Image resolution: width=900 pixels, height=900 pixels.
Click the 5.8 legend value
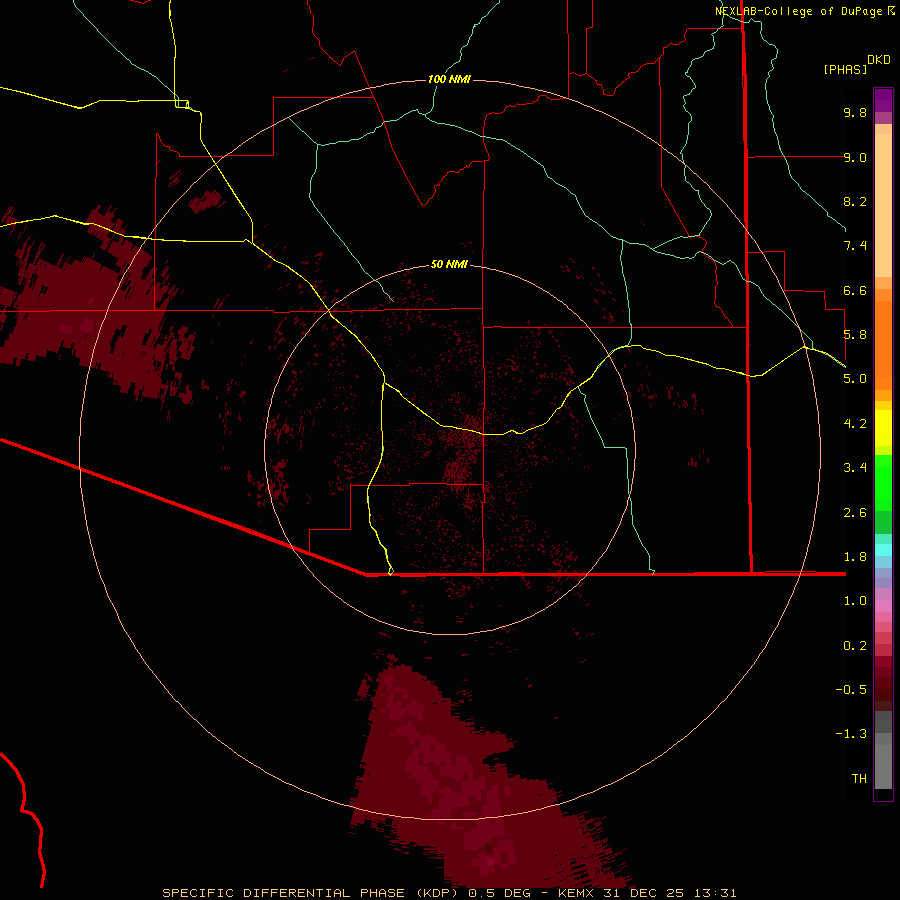coord(855,335)
